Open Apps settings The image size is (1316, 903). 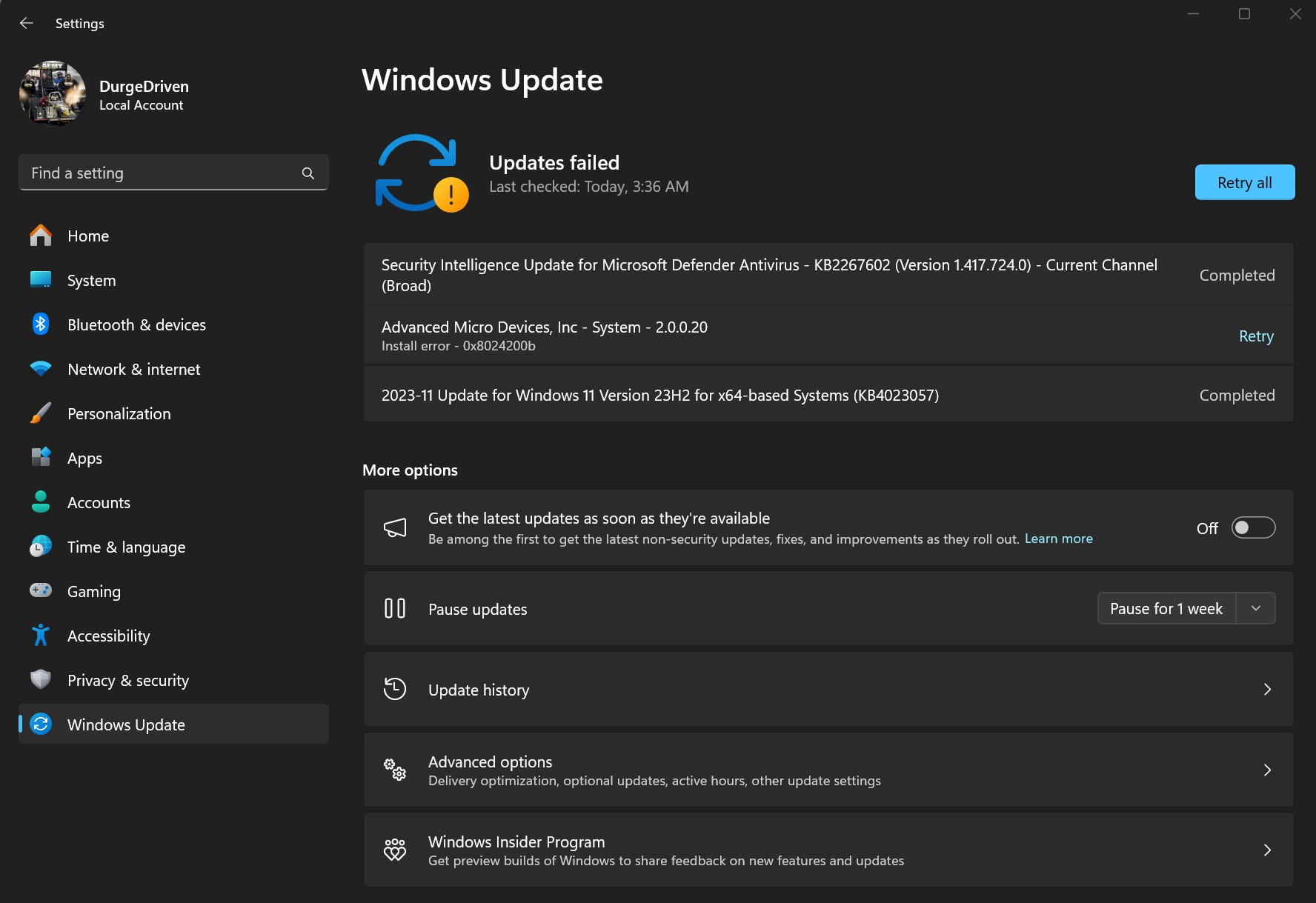pos(173,458)
